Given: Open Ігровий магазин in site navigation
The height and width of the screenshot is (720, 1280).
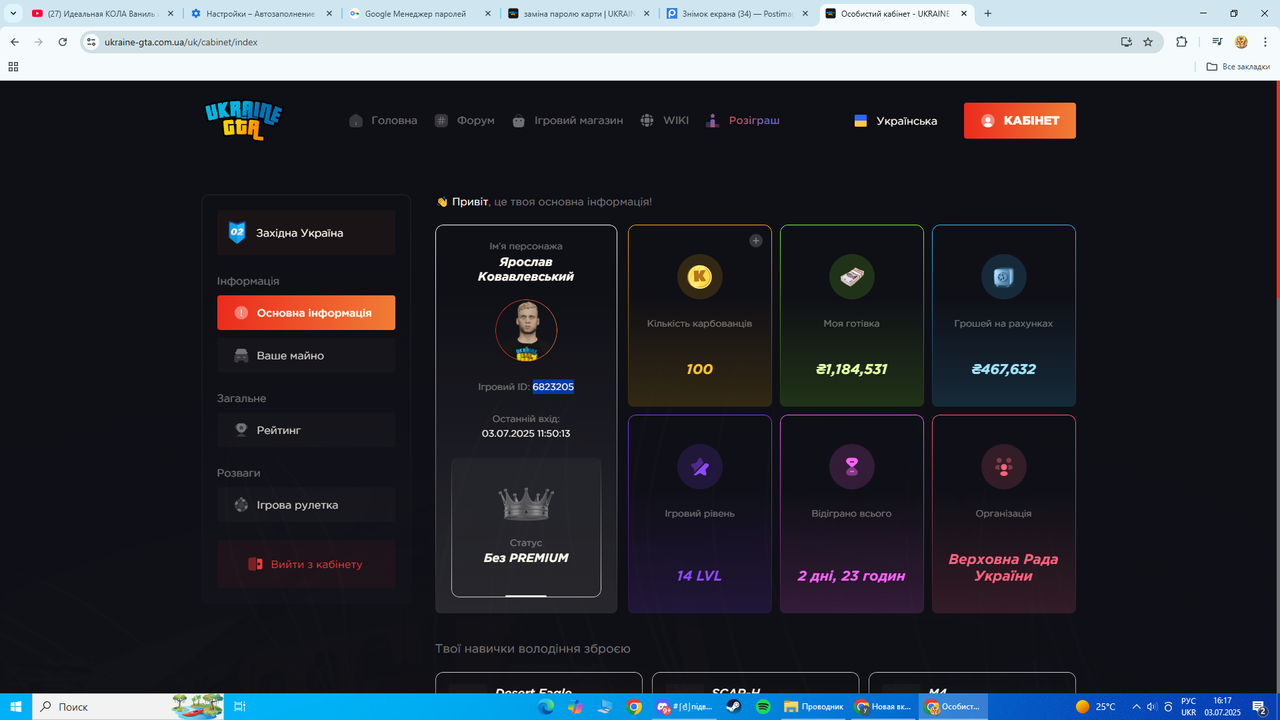Looking at the screenshot, I should (578, 121).
